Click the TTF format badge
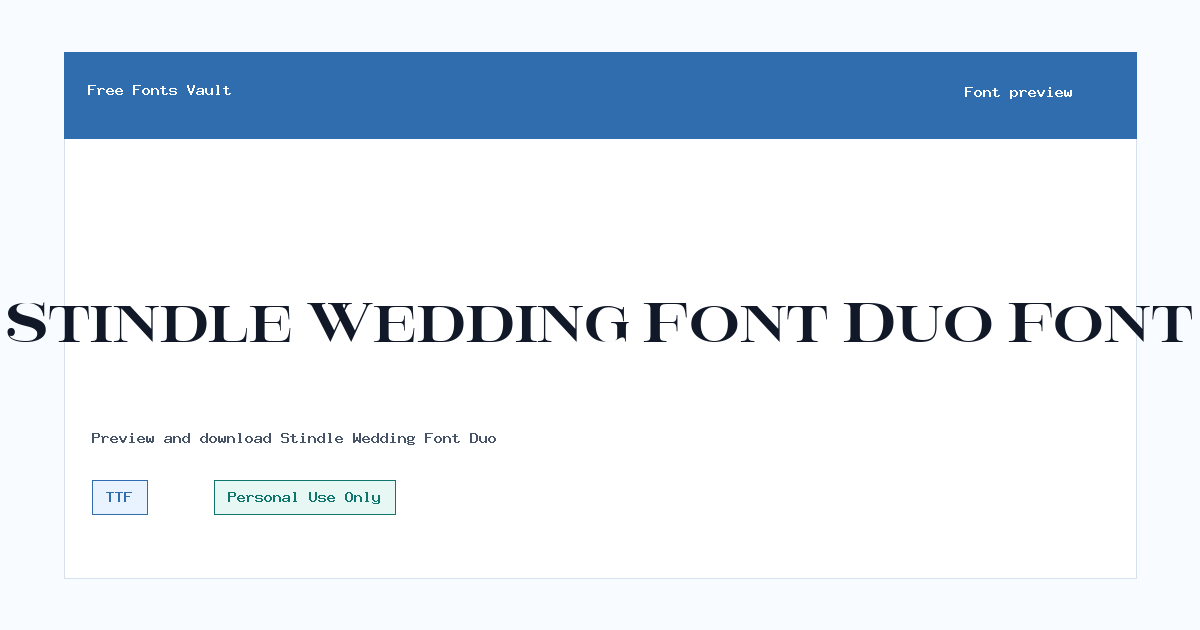 coord(120,497)
